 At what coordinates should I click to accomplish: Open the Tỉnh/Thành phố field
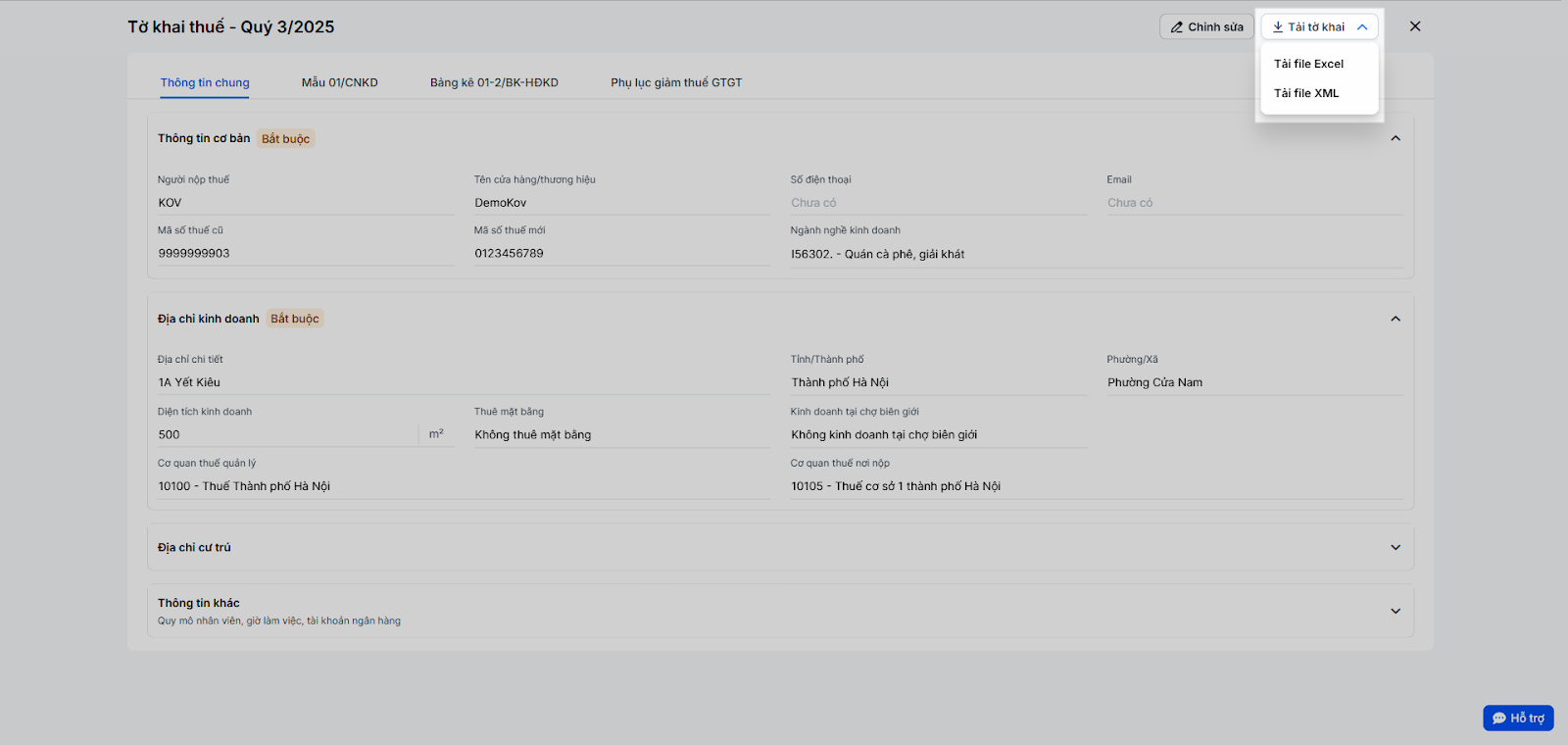937,382
